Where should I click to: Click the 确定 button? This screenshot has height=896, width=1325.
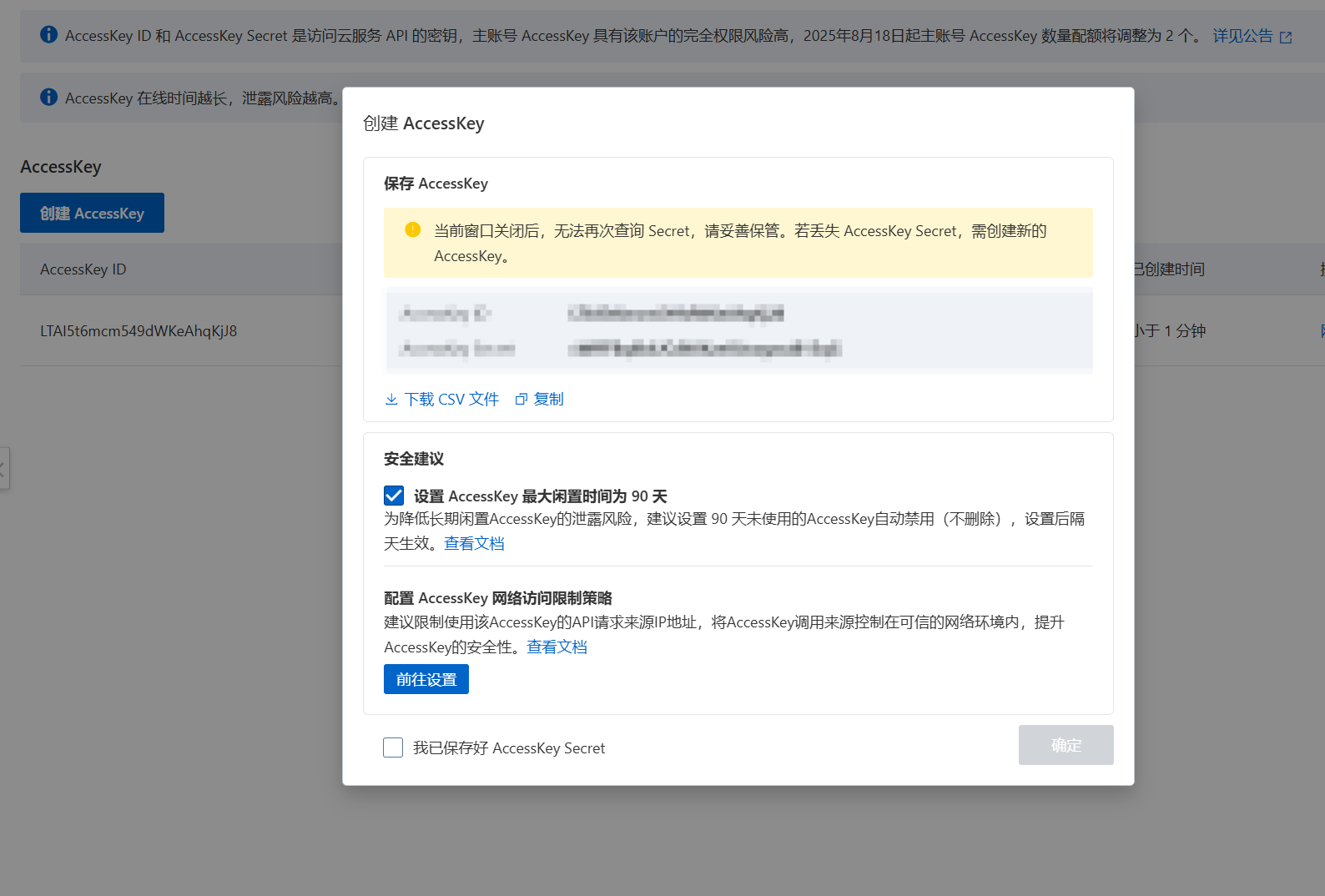coord(1066,745)
